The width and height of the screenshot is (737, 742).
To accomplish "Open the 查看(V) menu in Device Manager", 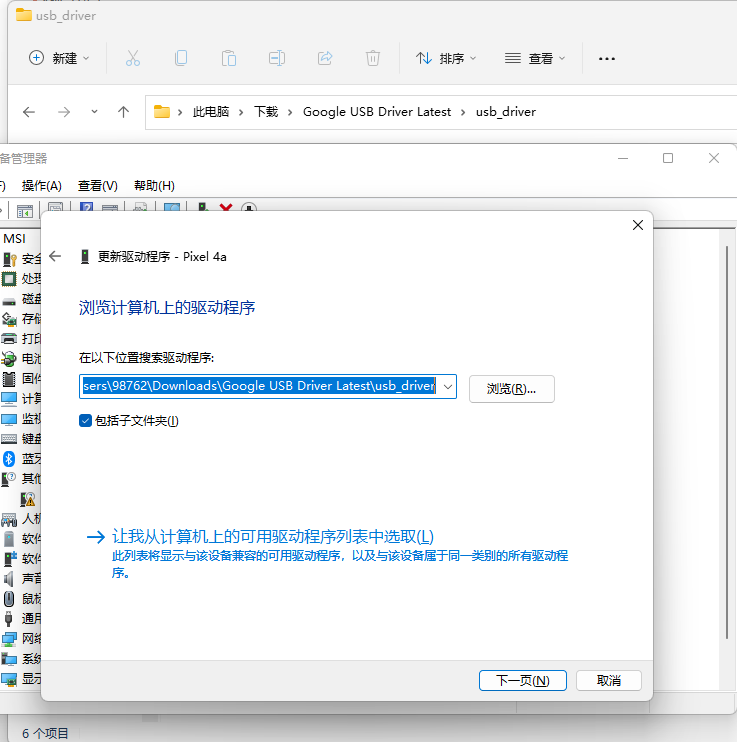I will 98,186.
